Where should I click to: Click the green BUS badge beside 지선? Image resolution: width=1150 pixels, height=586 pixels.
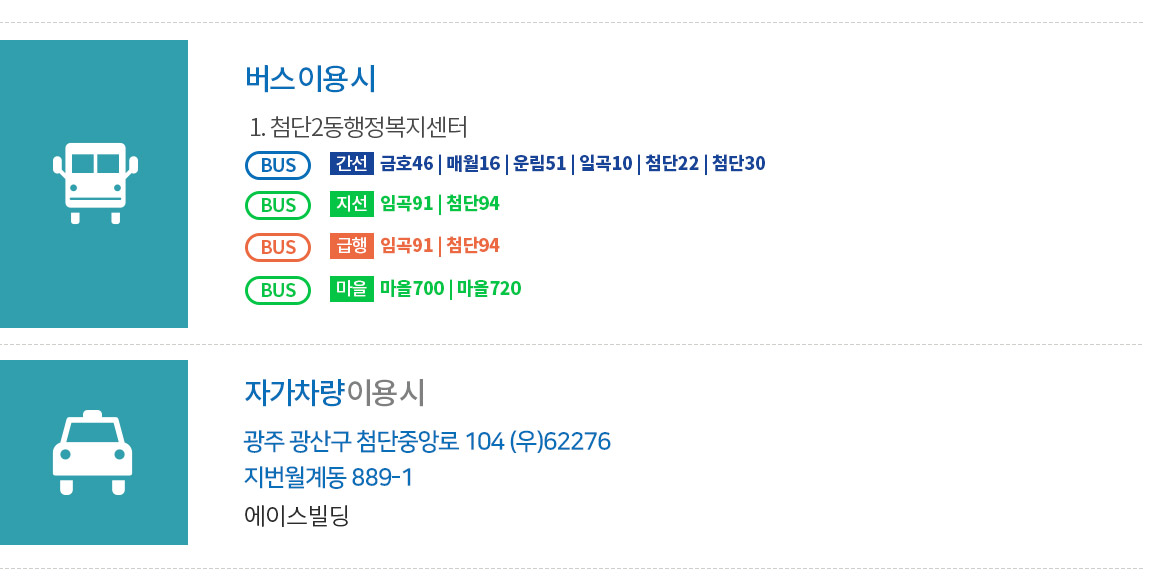(x=277, y=205)
